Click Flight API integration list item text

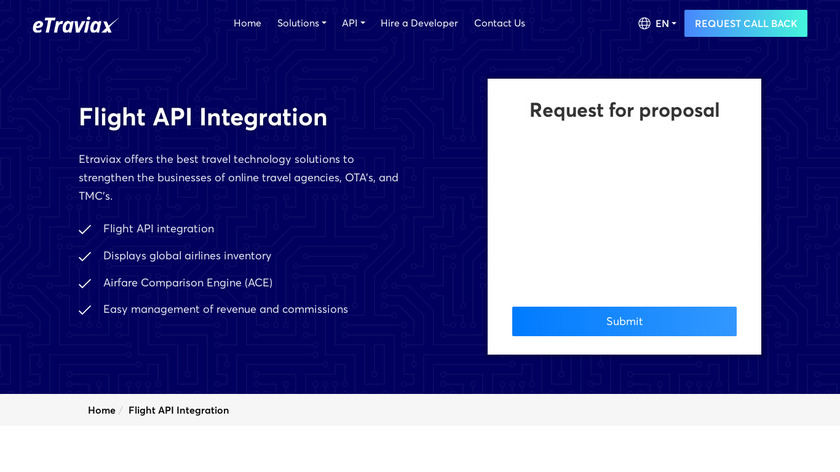click(159, 229)
